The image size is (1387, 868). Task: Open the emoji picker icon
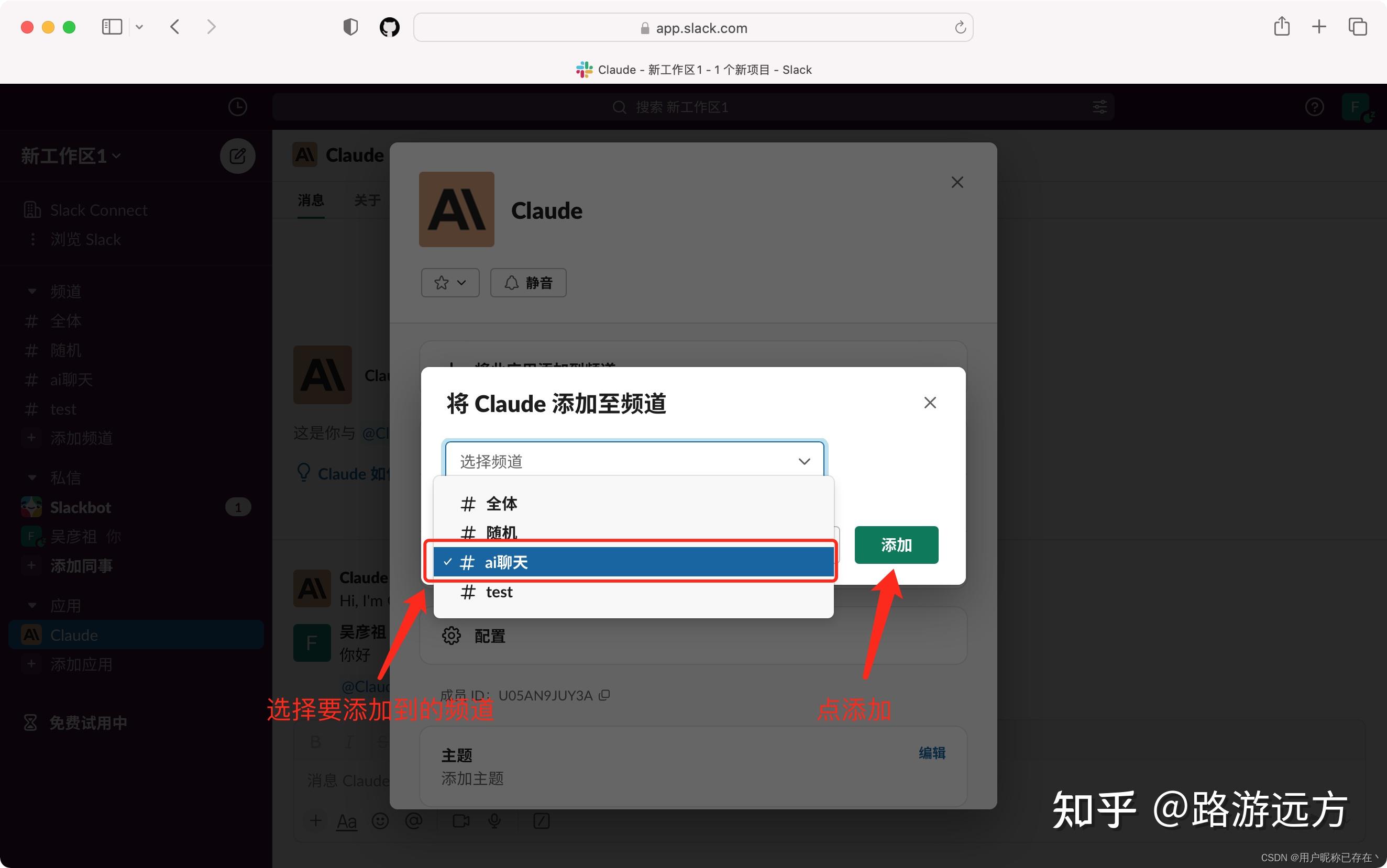click(x=380, y=821)
